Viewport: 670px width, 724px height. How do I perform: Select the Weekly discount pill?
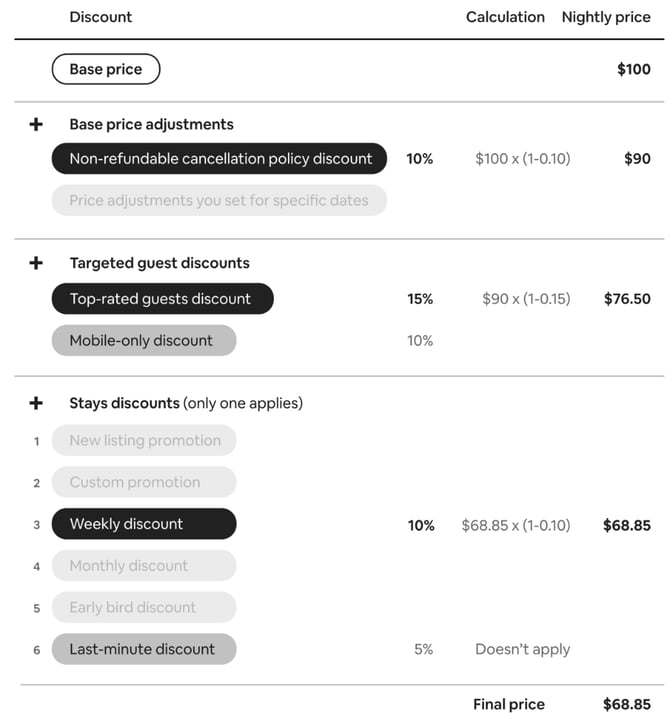[x=144, y=524]
